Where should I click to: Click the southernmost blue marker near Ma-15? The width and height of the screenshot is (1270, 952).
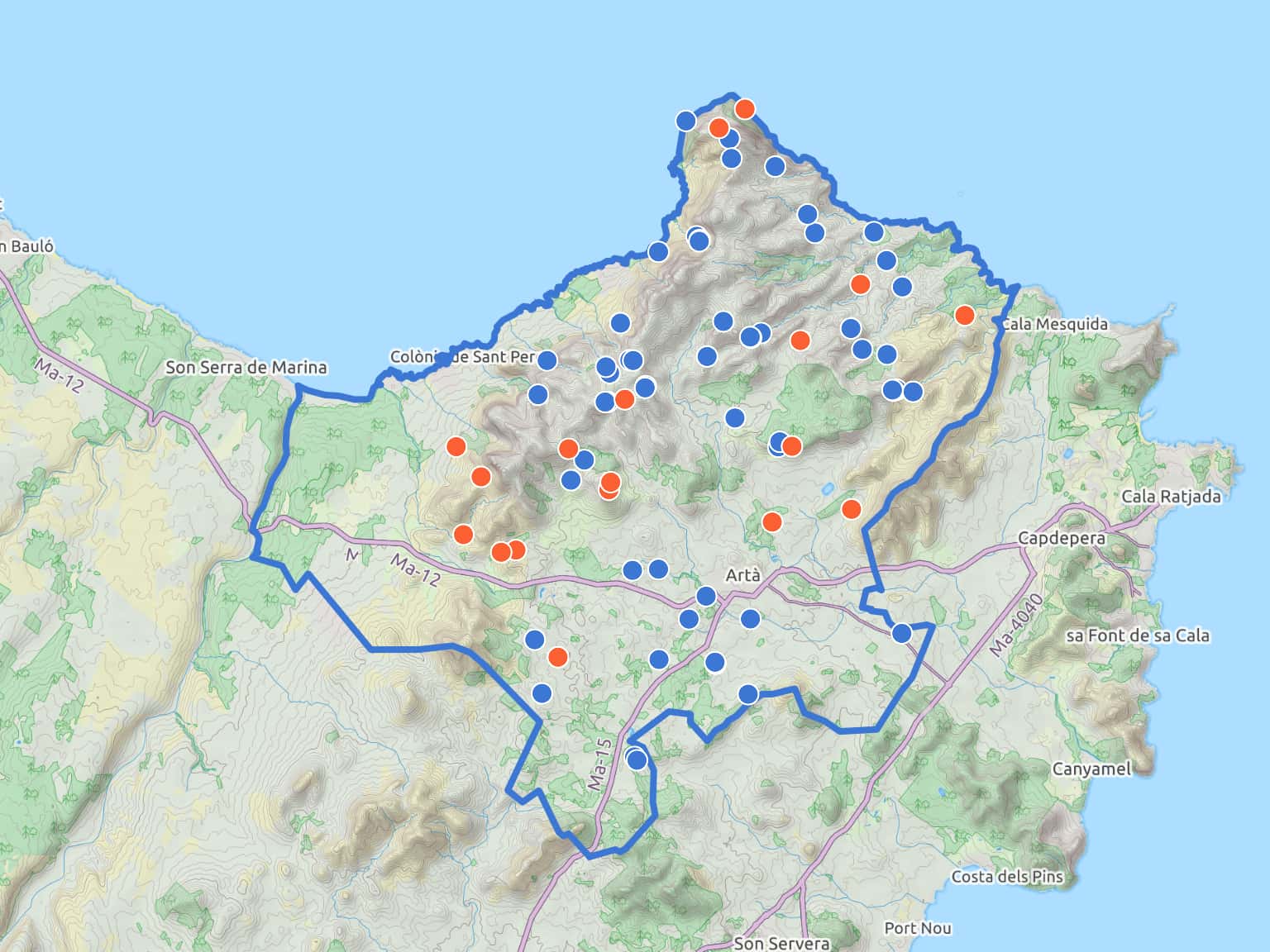click(637, 759)
